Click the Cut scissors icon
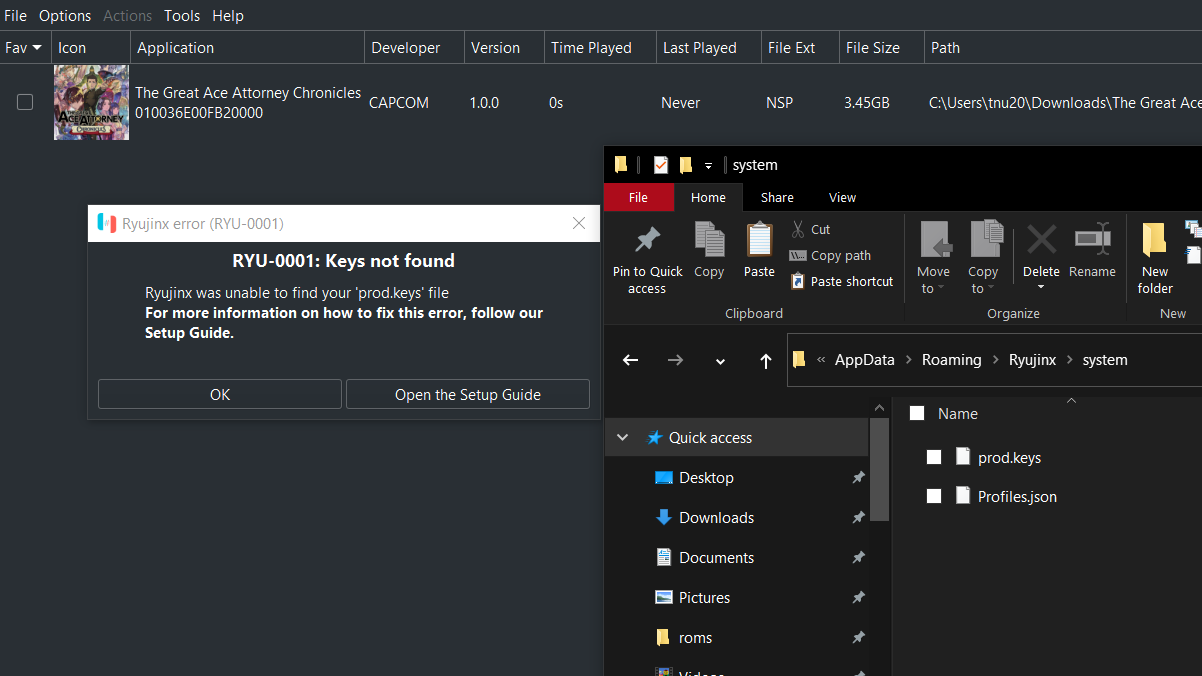 [x=798, y=229]
